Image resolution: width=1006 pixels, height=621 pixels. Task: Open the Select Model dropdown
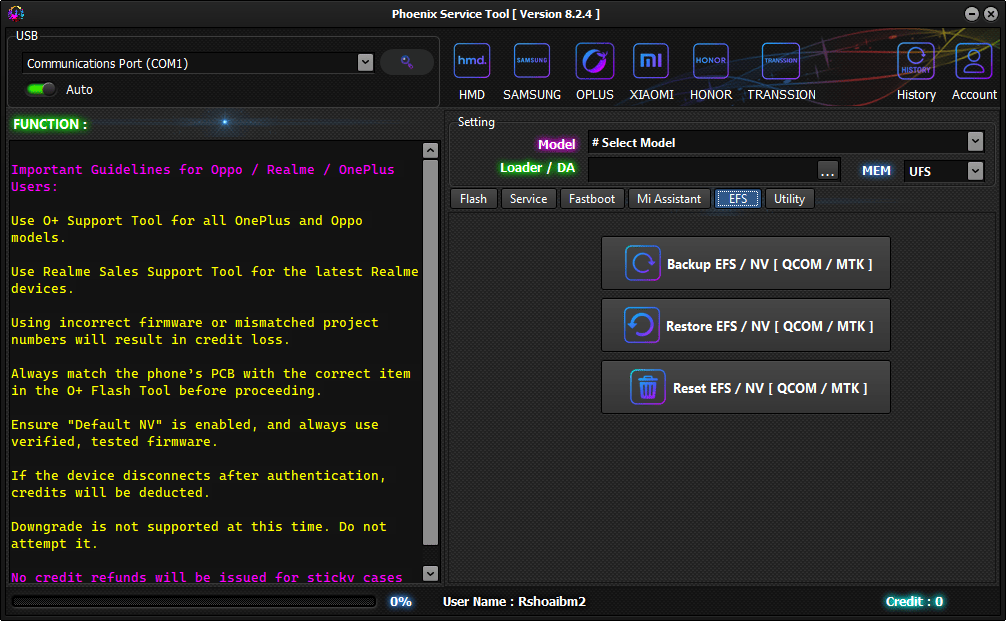click(x=975, y=142)
